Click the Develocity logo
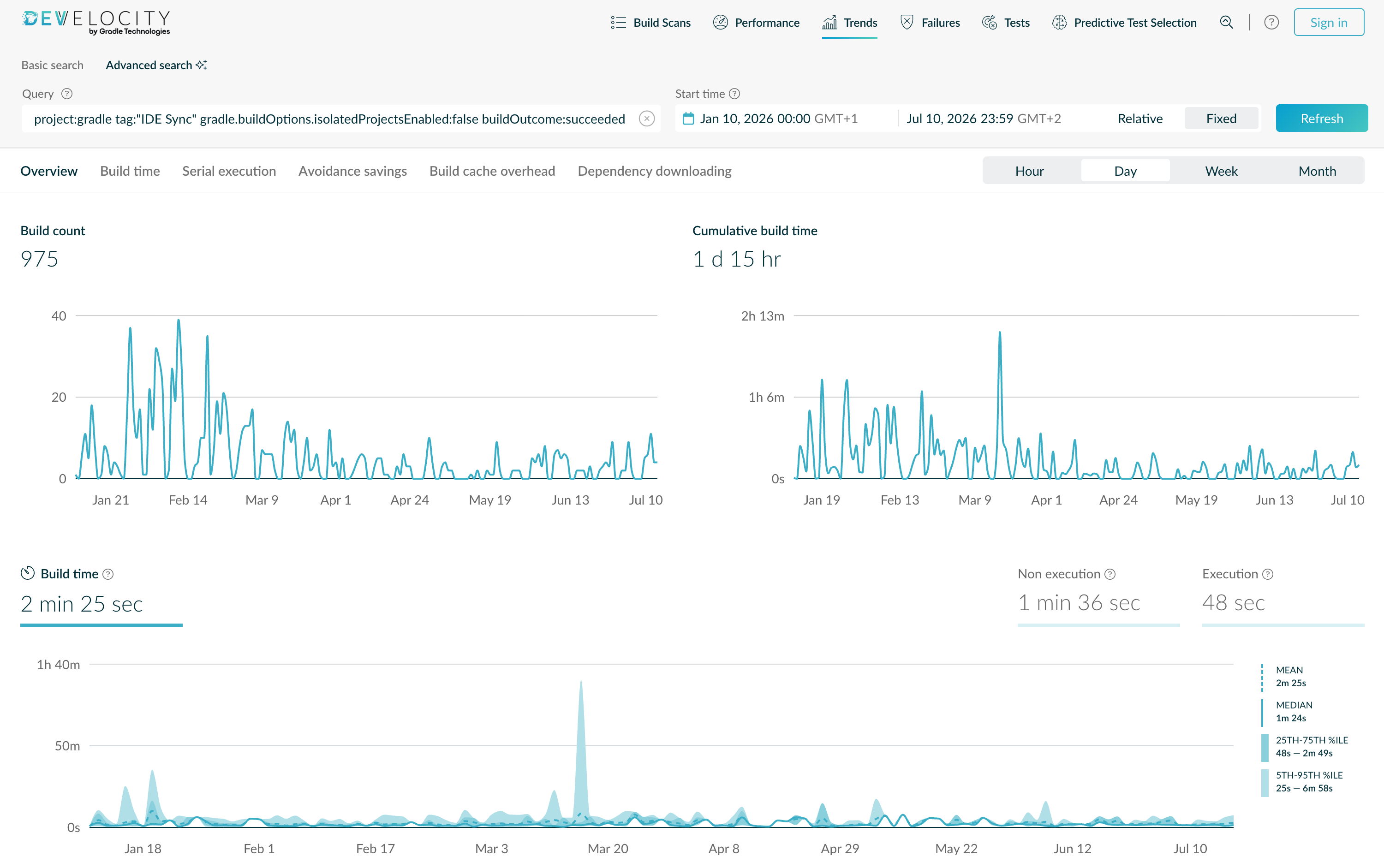The width and height of the screenshot is (1384, 868). click(96, 23)
